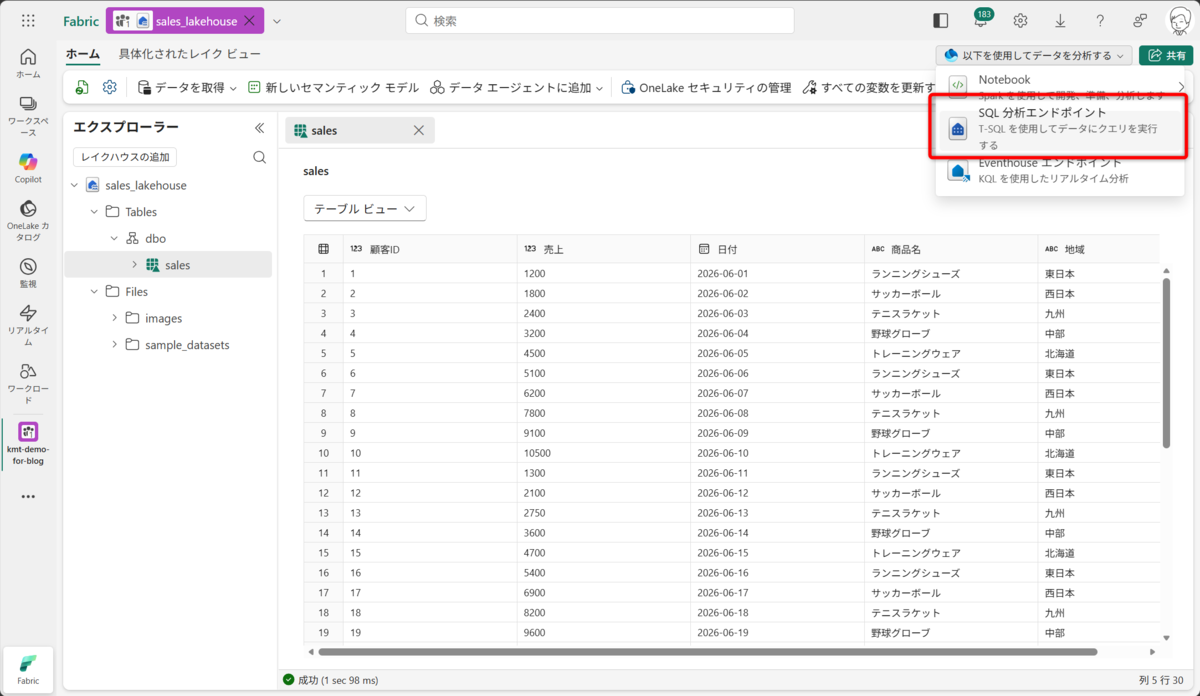Collapse the sales_lakehouse tree node
Viewport: 1200px width, 696px height.
[x=76, y=185]
